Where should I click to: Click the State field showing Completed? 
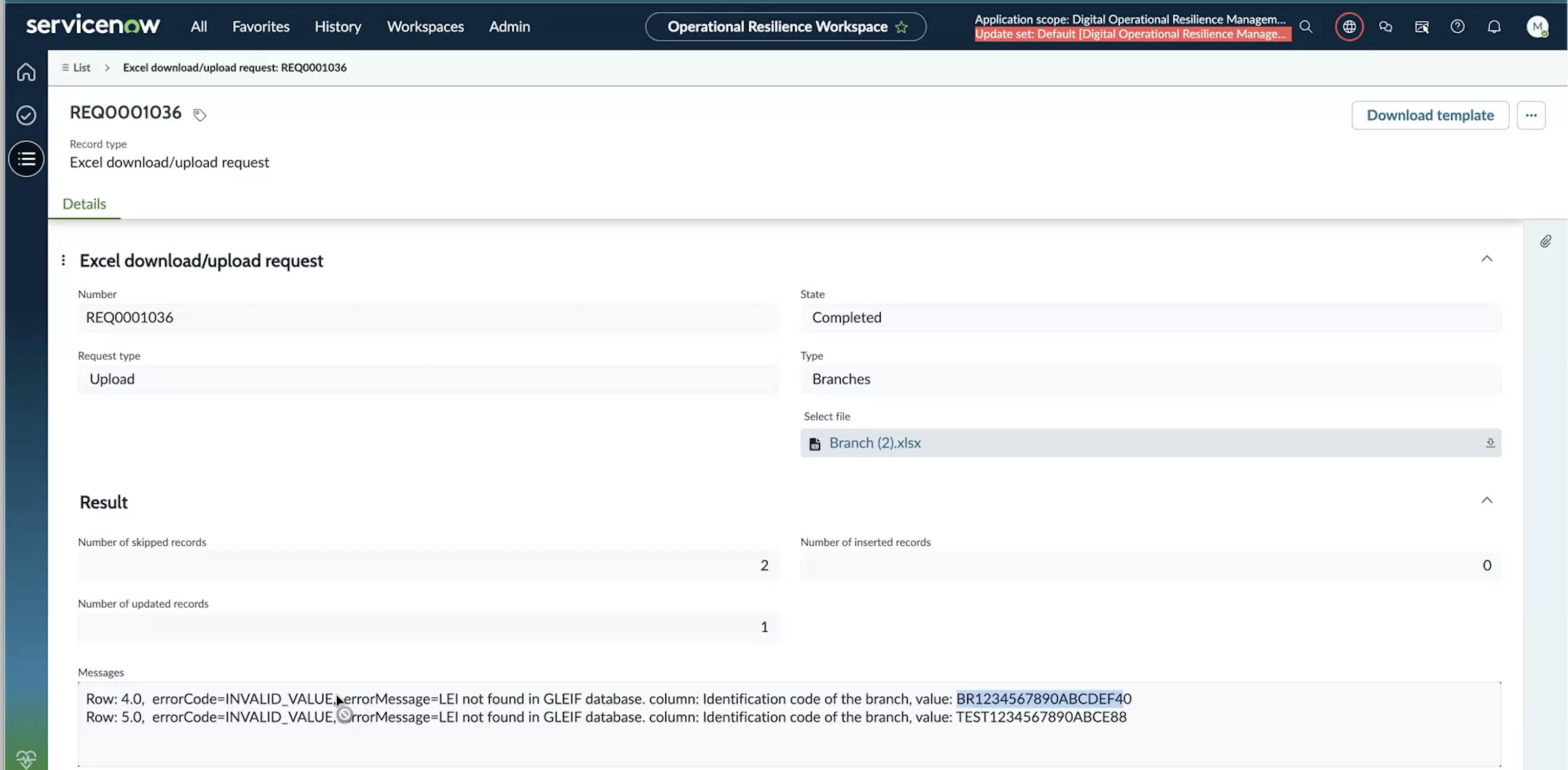[x=1150, y=317]
